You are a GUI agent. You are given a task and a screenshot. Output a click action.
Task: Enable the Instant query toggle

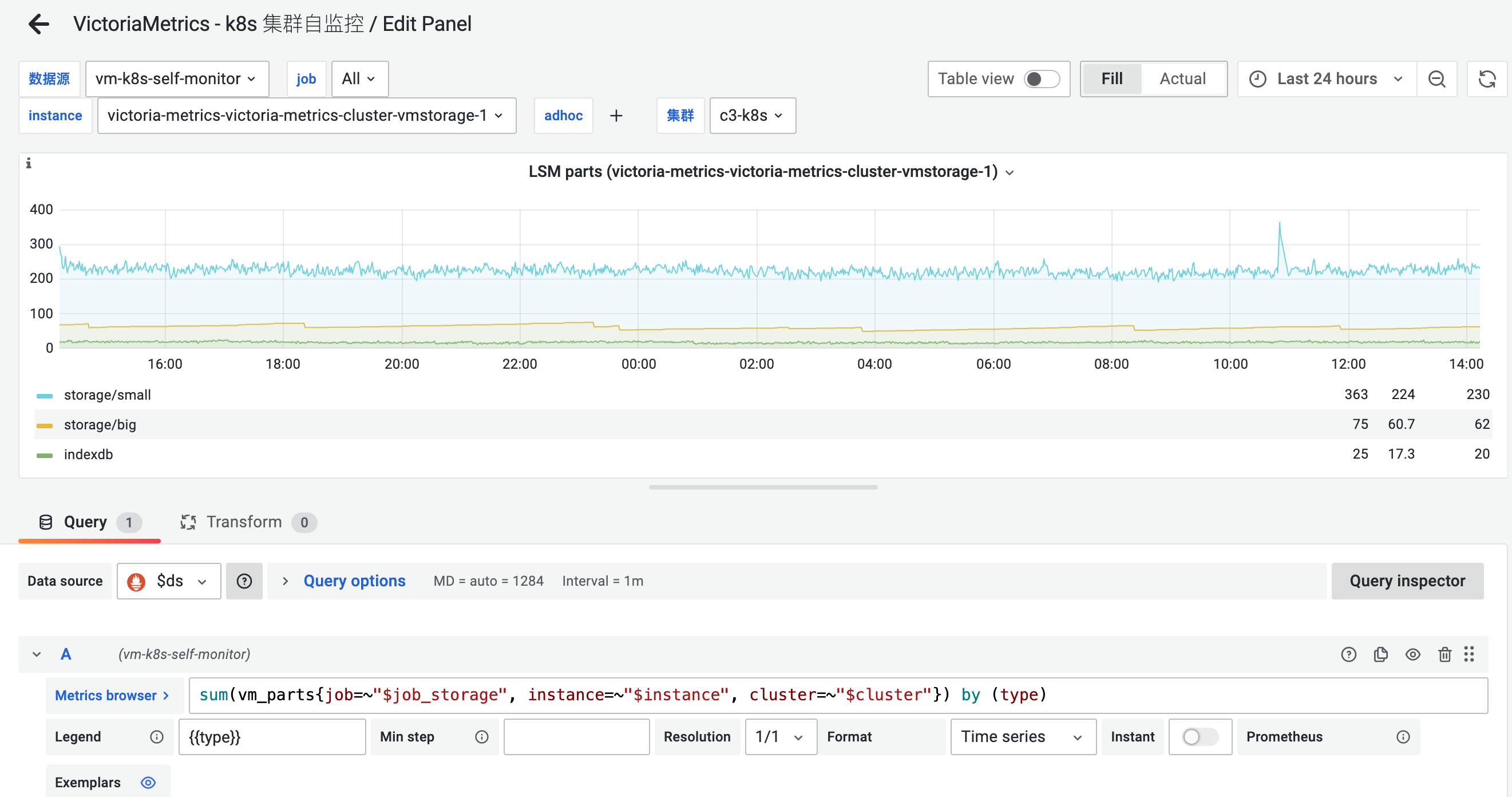[1199, 736]
